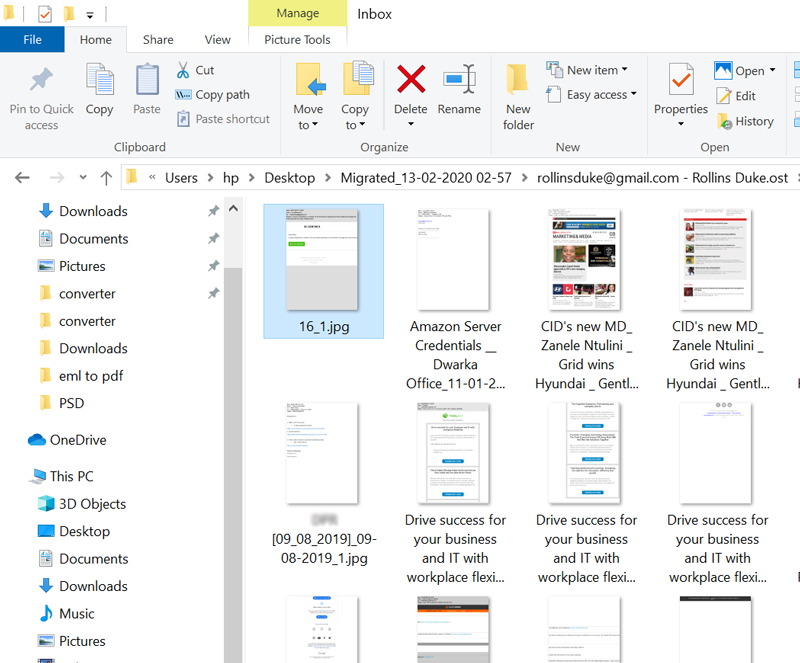Click the Copy to folder icon
Viewport: 800px width, 663px height.
pyautogui.click(x=358, y=78)
